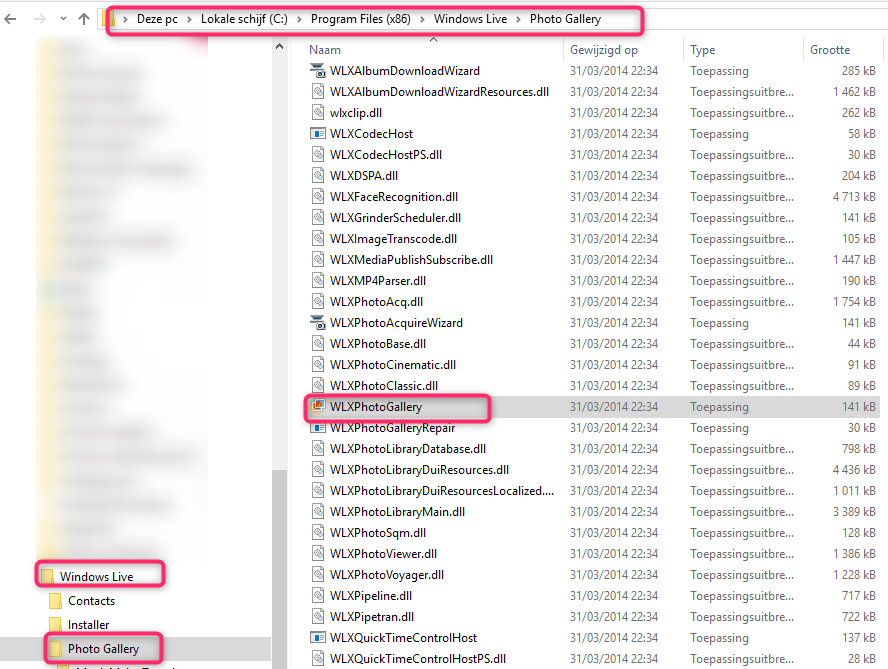This screenshot has width=888, height=669.
Task: Click file name WLXPhotoViewer.dll
Action: click(383, 553)
